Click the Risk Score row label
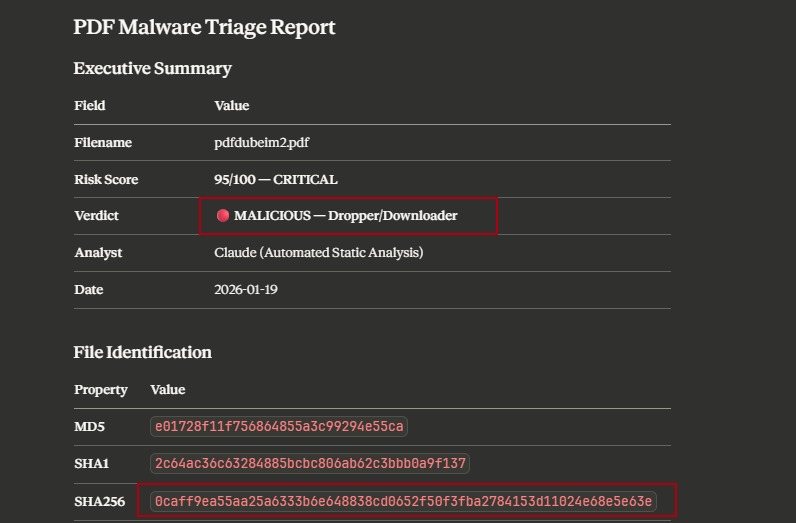 click(106, 180)
